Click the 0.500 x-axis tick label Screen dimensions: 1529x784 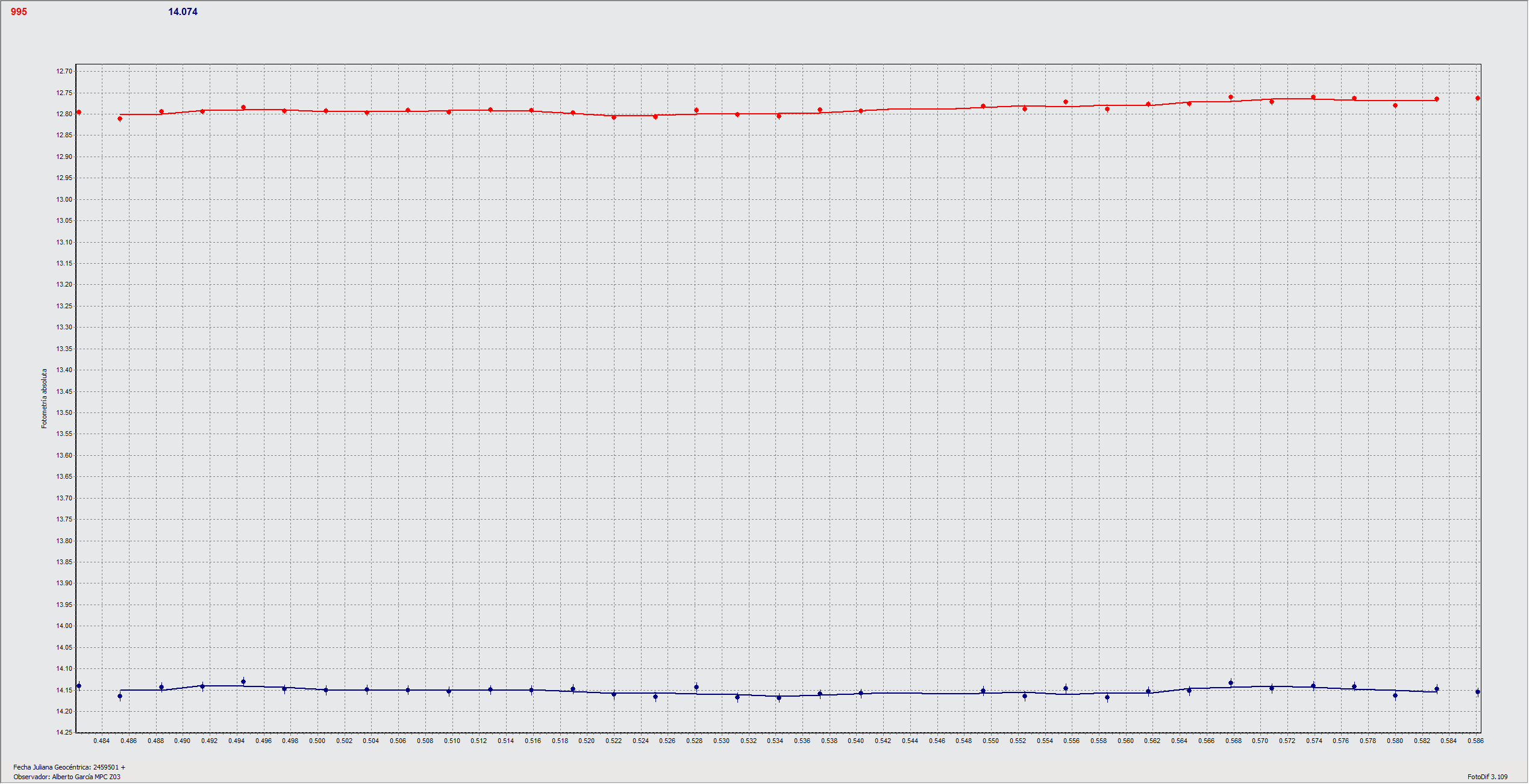(x=317, y=741)
